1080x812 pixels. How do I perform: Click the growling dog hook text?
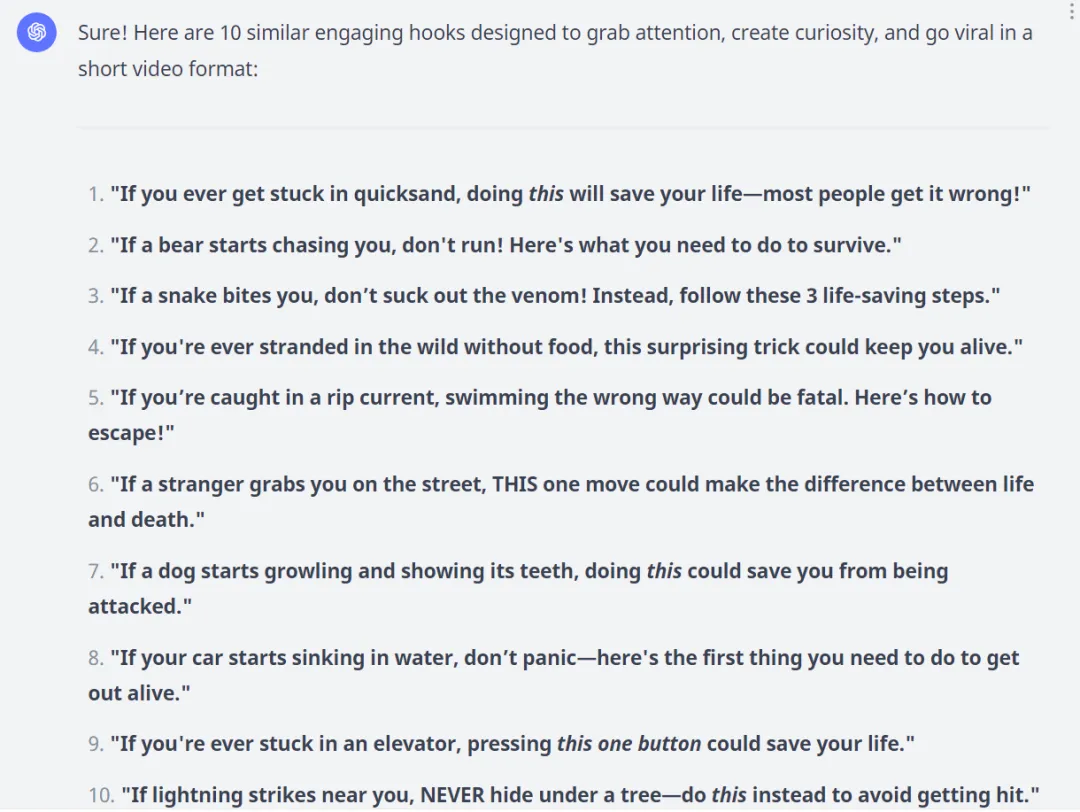pyautogui.click(x=528, y=572)
